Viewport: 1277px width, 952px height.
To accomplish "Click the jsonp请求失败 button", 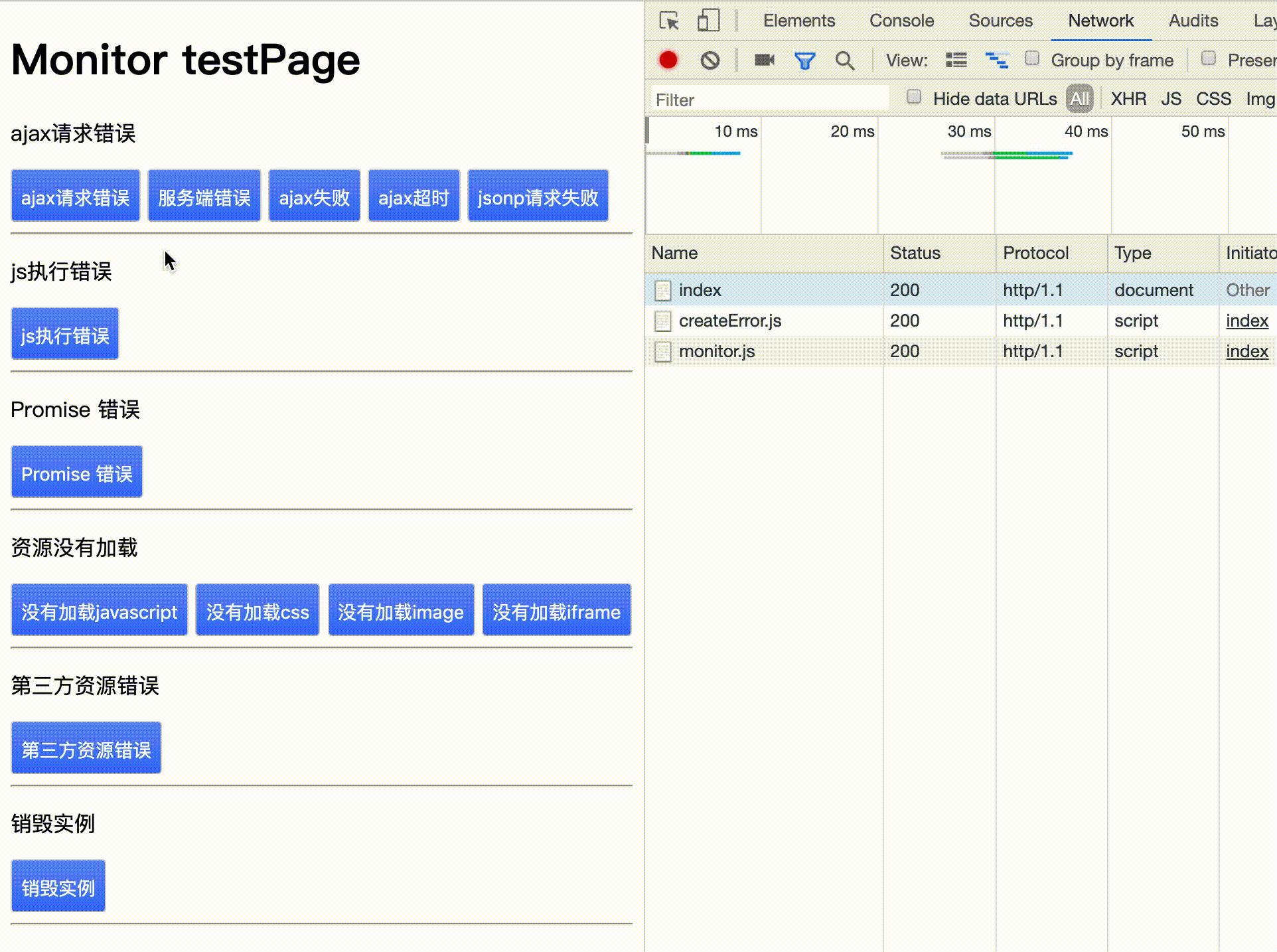I will pyautogui.click(x=538, y=195).
